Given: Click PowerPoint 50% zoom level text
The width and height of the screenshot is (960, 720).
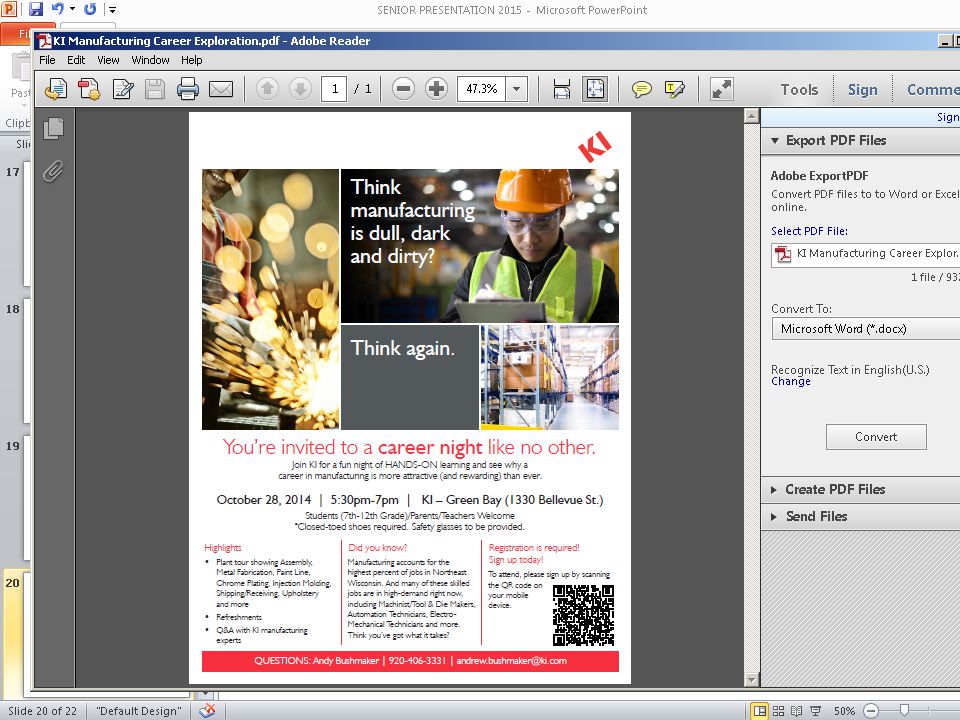Looking at the screenshot, I should (x=844, y=711).
